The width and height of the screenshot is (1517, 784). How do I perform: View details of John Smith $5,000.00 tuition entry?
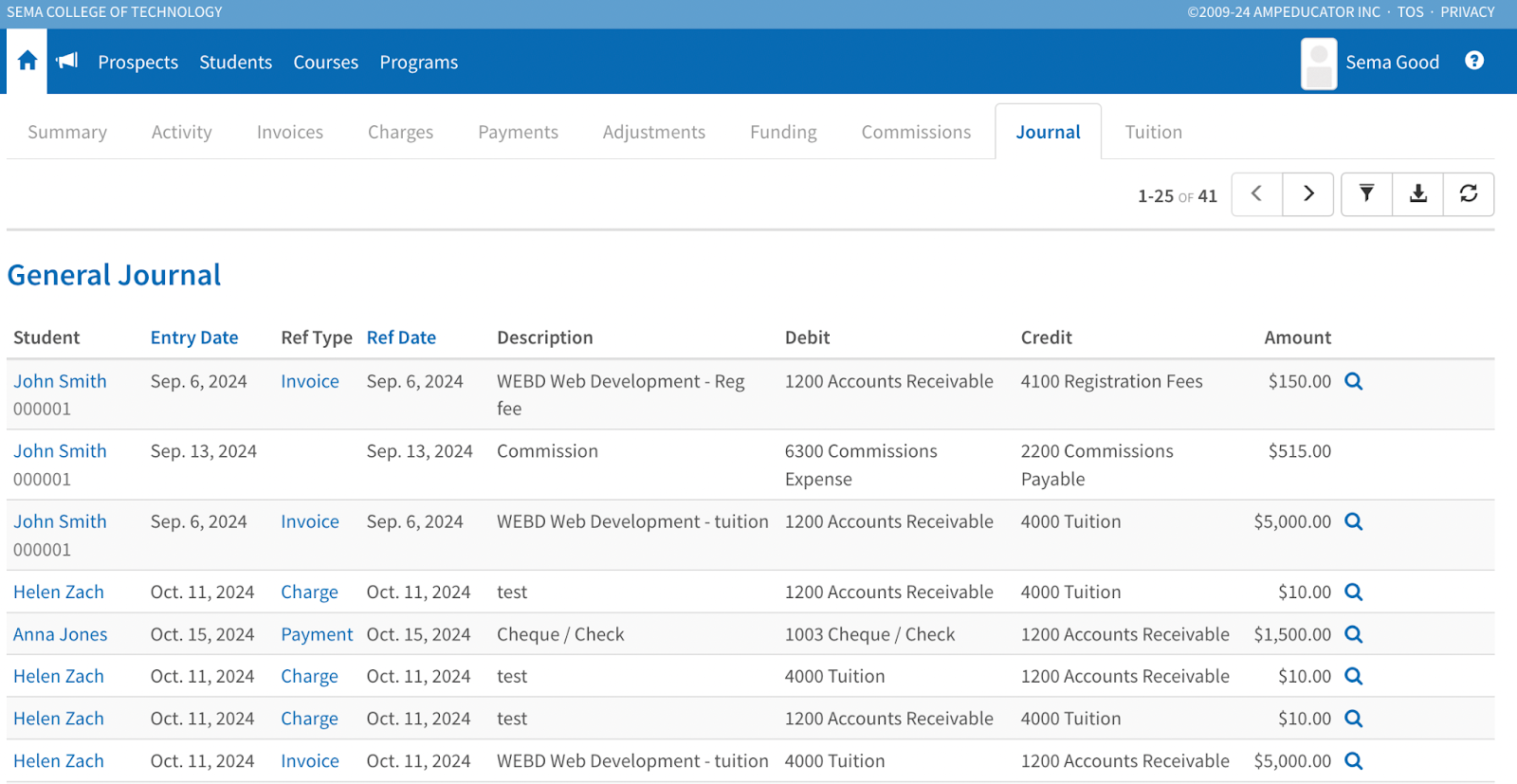point(1354,521)
